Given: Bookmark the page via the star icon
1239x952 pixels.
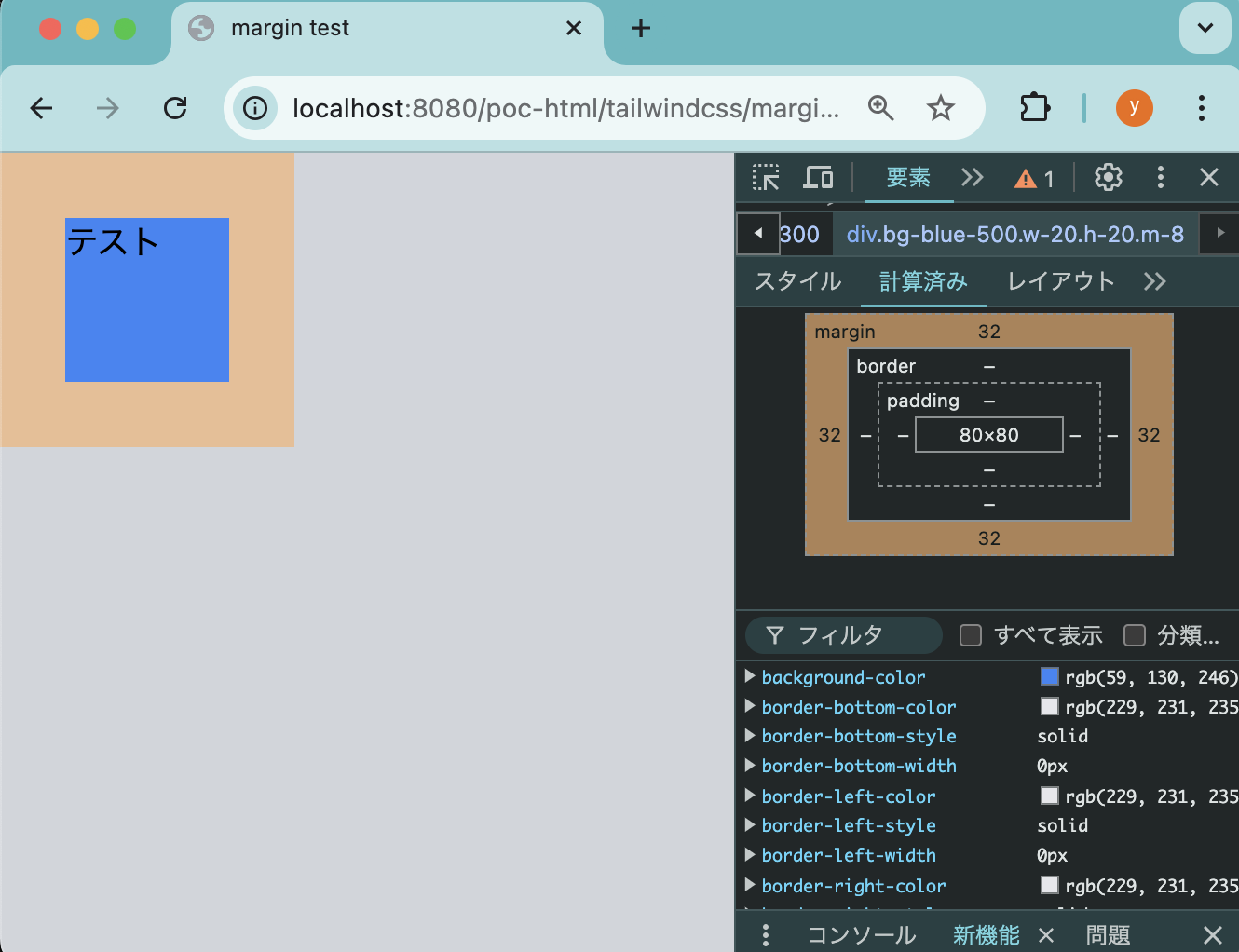Looking at the screenshot, I should point(940,108).
